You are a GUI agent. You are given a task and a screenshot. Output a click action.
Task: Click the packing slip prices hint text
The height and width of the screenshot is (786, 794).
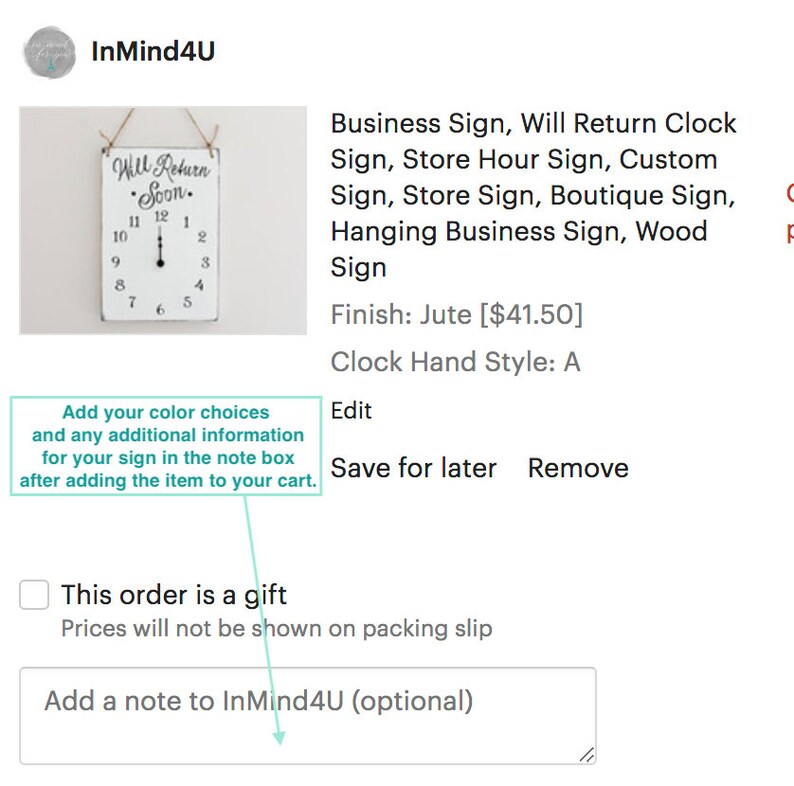click(276, 628)
